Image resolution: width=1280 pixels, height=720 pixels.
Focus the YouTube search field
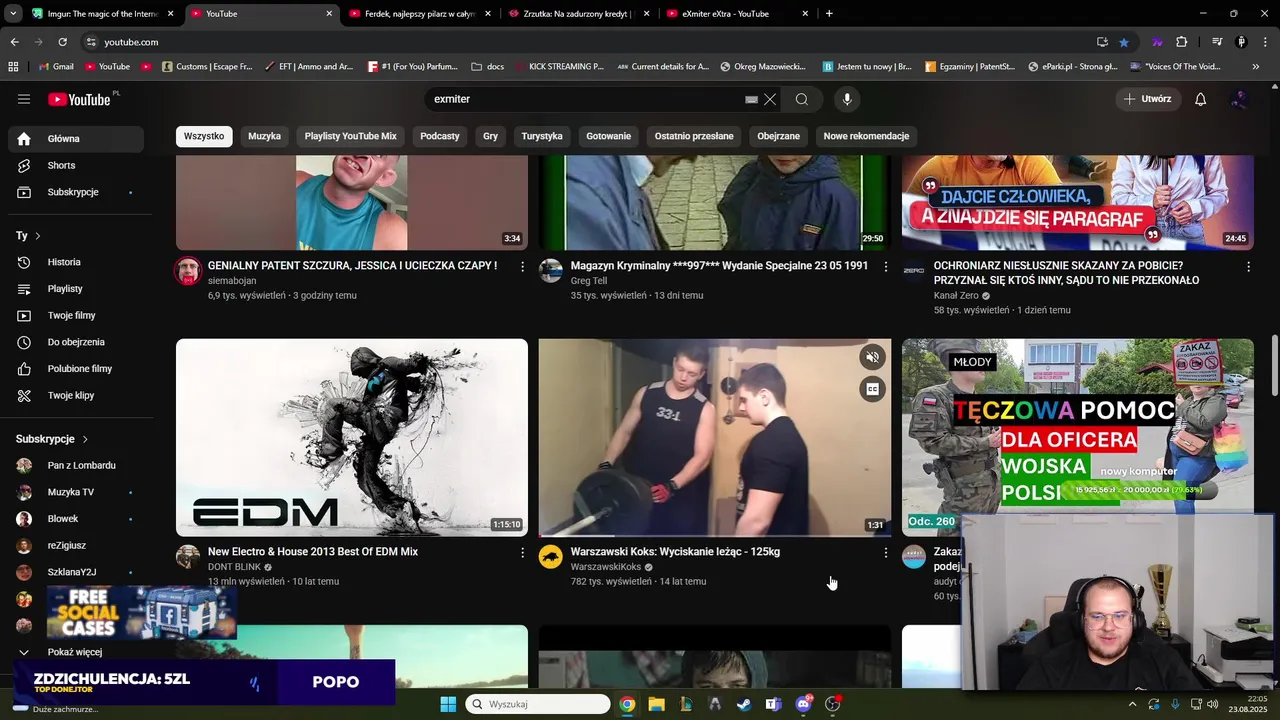[590, 99]
